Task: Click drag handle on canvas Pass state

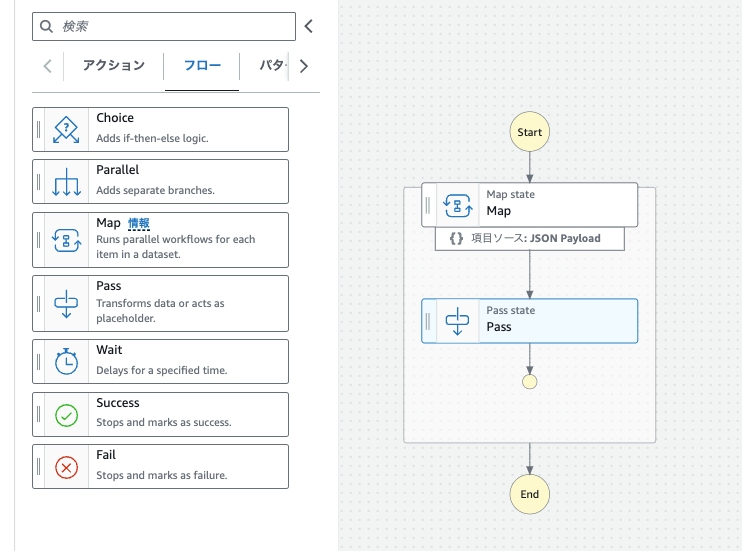Action: click(428, 321)
